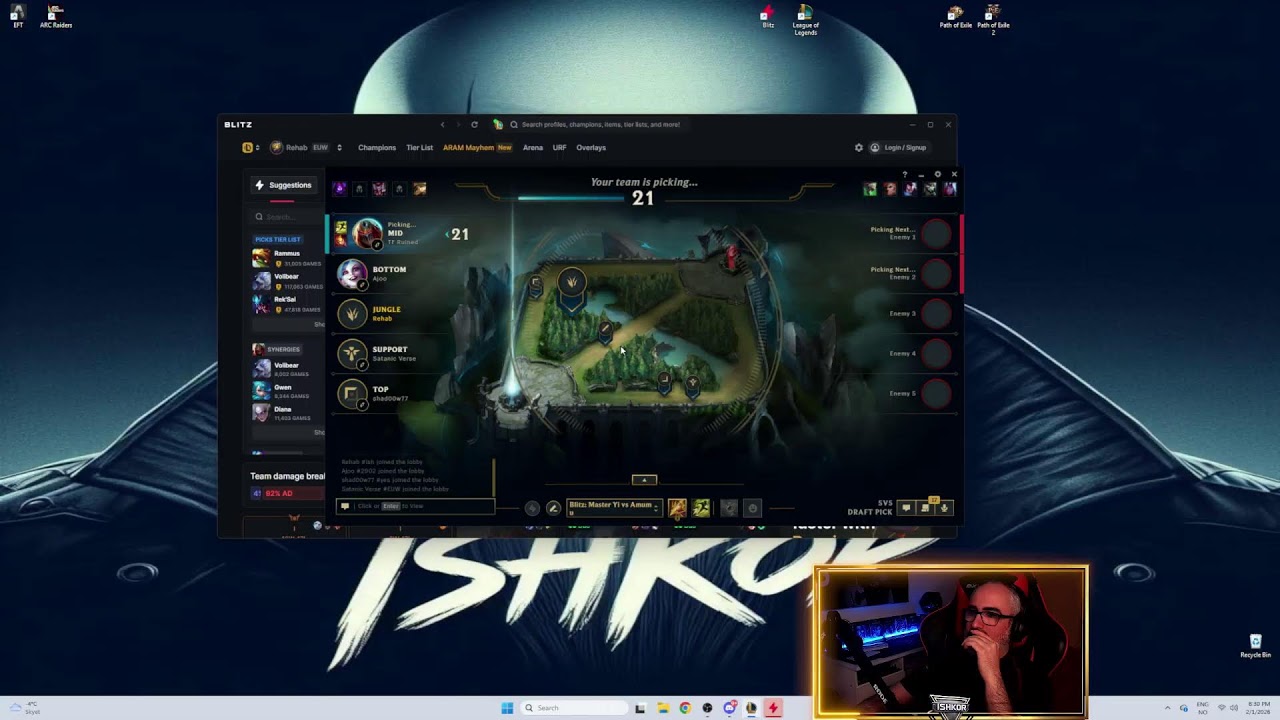The image size is (1280, 720).
Task: Click the chat input box in champion select
Action: (415, 506)
